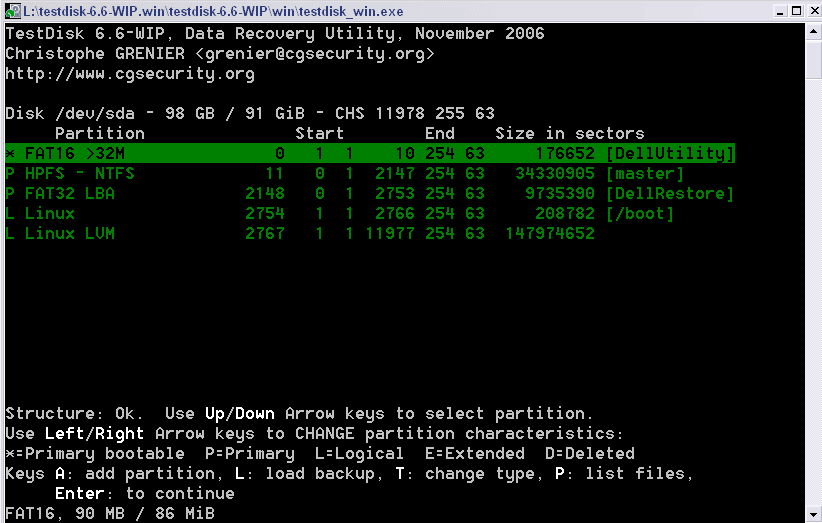Click the 'D=Deleted' legend text
Image resolution: width=822 pixels, height=523 pixels.
(x=590, y=453)
